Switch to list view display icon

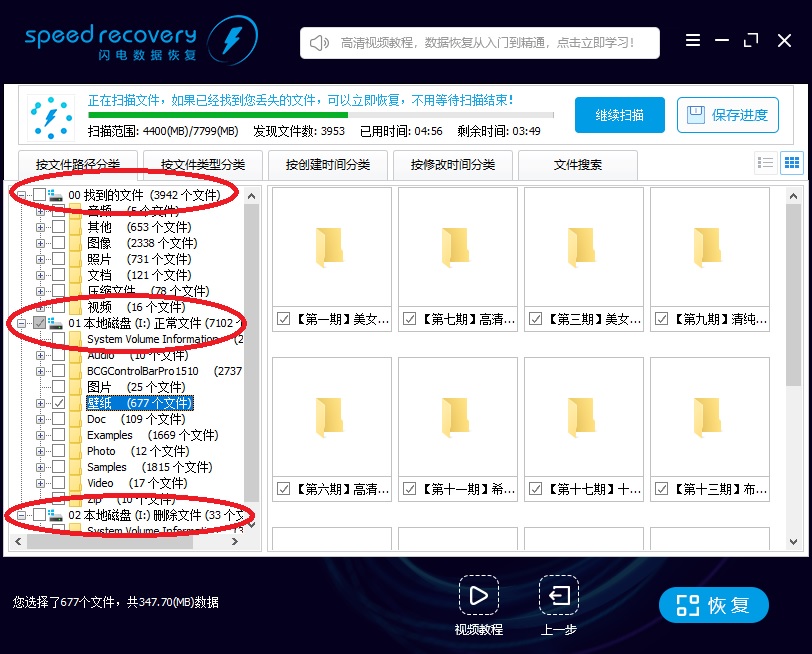tap(768, 162)
